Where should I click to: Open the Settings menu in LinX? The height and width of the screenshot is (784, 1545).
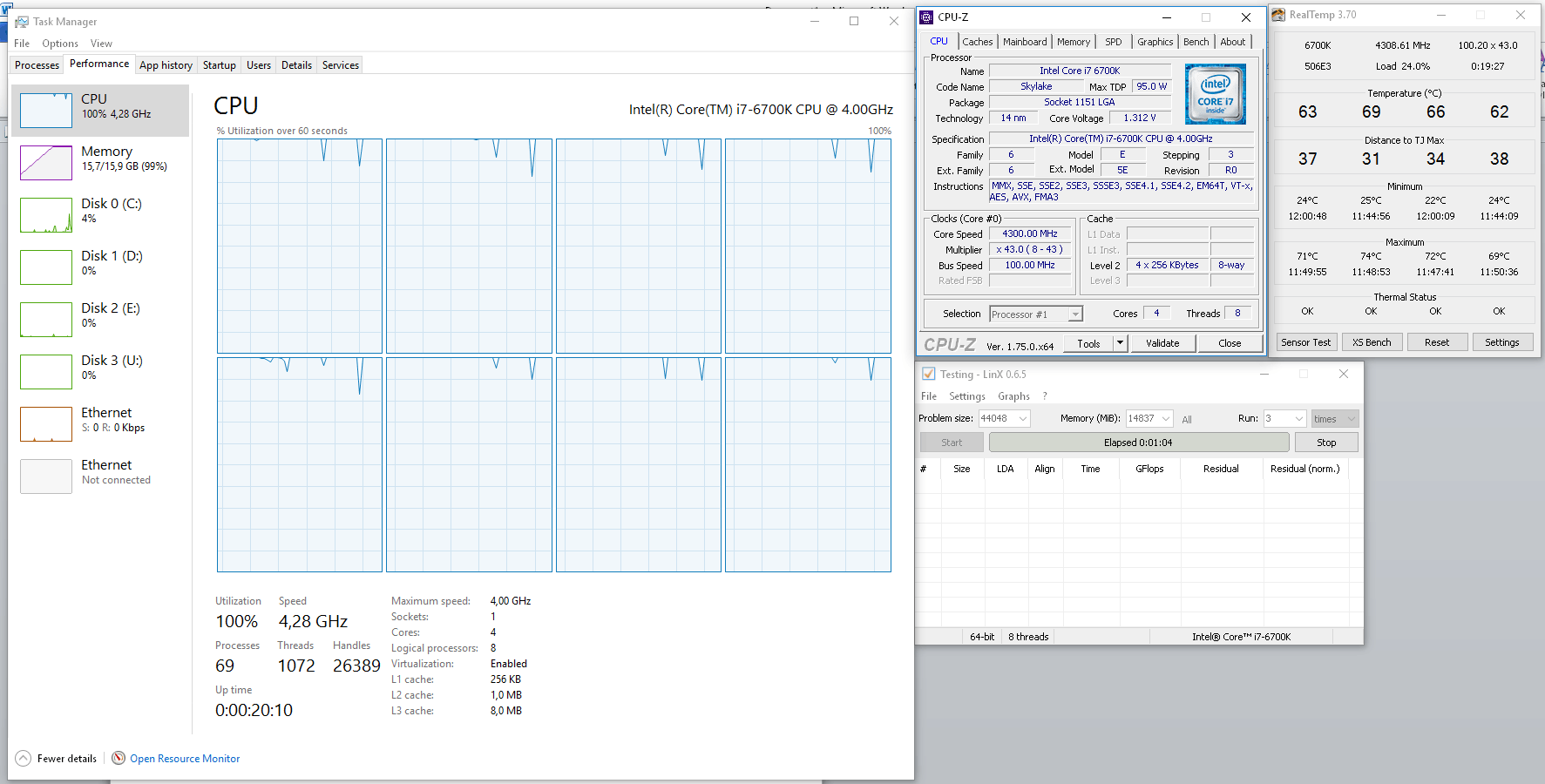(967, 396)
